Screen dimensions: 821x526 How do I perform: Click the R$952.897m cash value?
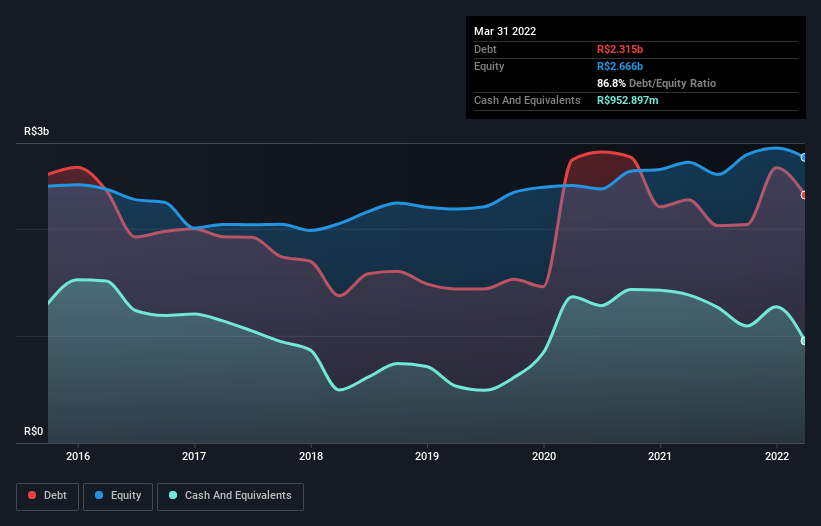[628, 100]
